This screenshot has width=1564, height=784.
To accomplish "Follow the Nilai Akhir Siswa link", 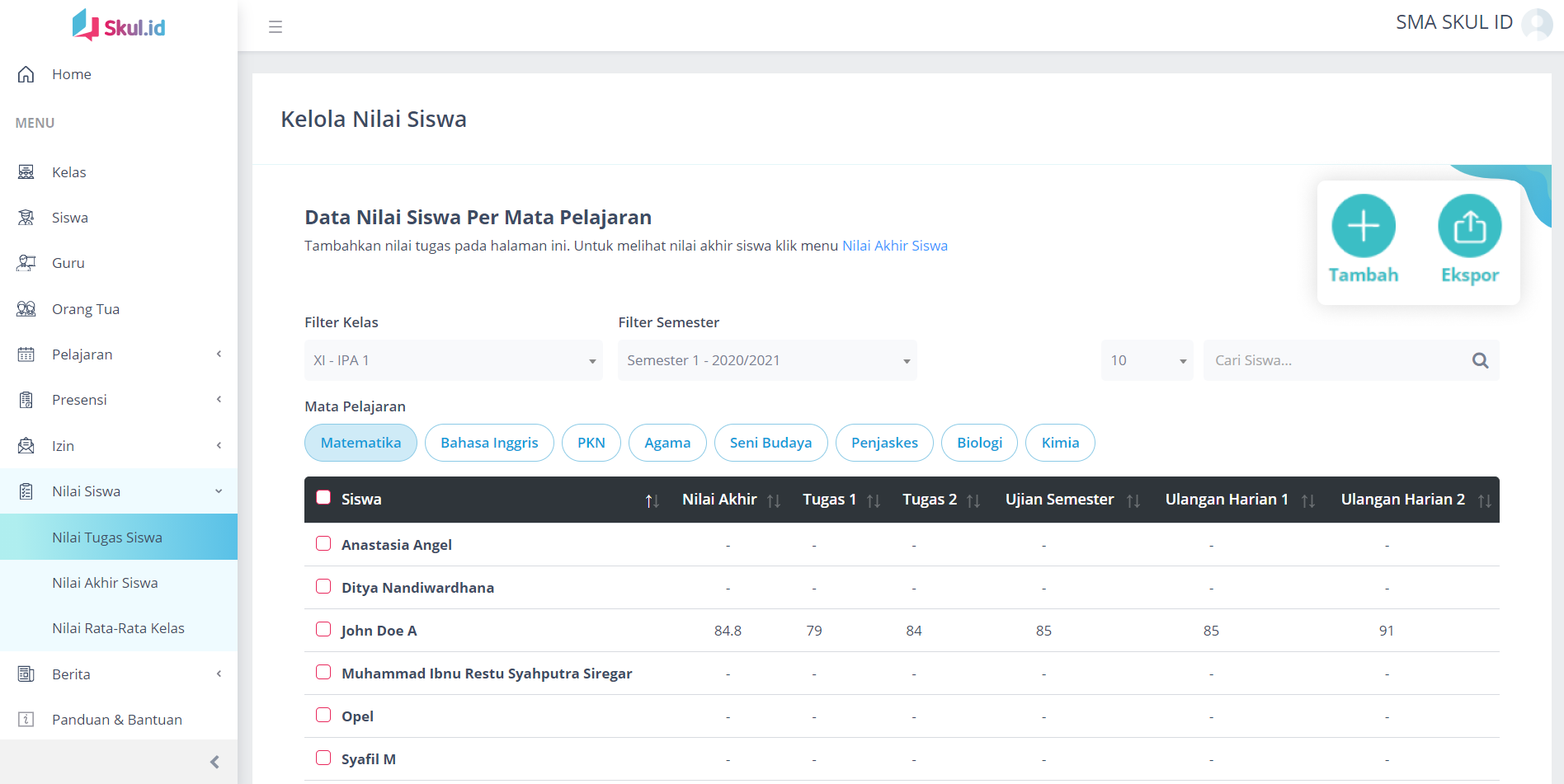I will 894,246.
